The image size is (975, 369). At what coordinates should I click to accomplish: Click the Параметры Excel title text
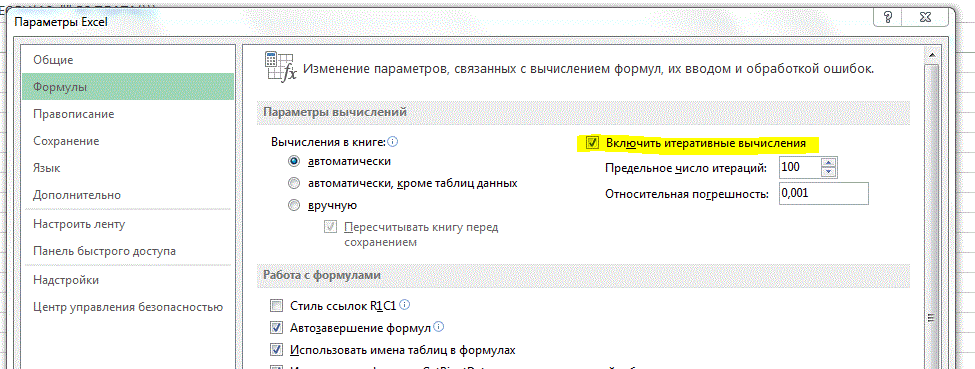coord(62,22)
